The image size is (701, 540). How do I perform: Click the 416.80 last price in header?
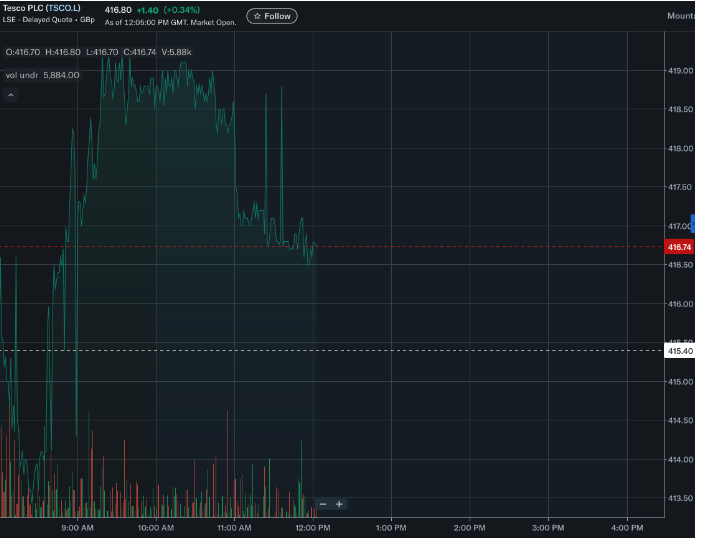118,9
